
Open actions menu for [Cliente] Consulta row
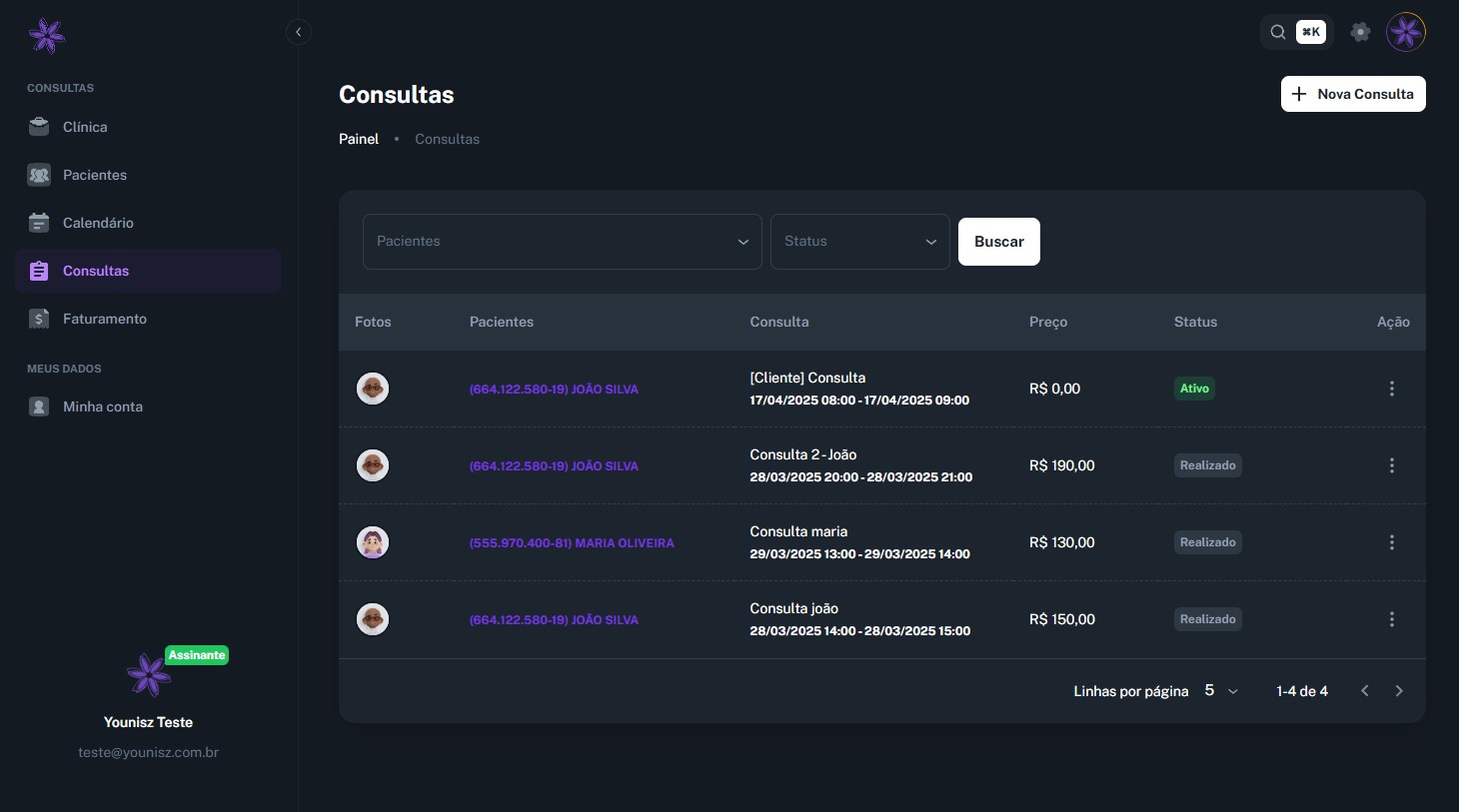1392,389
